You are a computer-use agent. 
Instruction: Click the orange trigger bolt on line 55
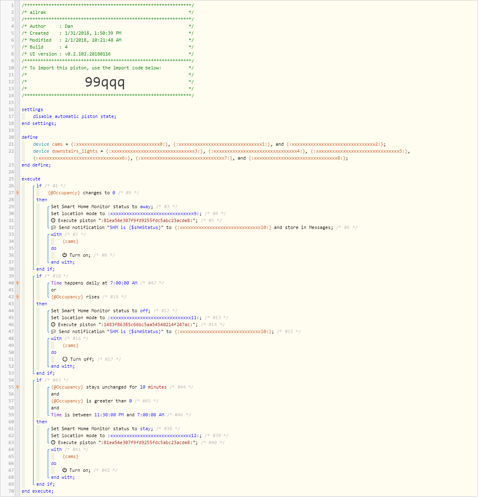tap(18, 387)
